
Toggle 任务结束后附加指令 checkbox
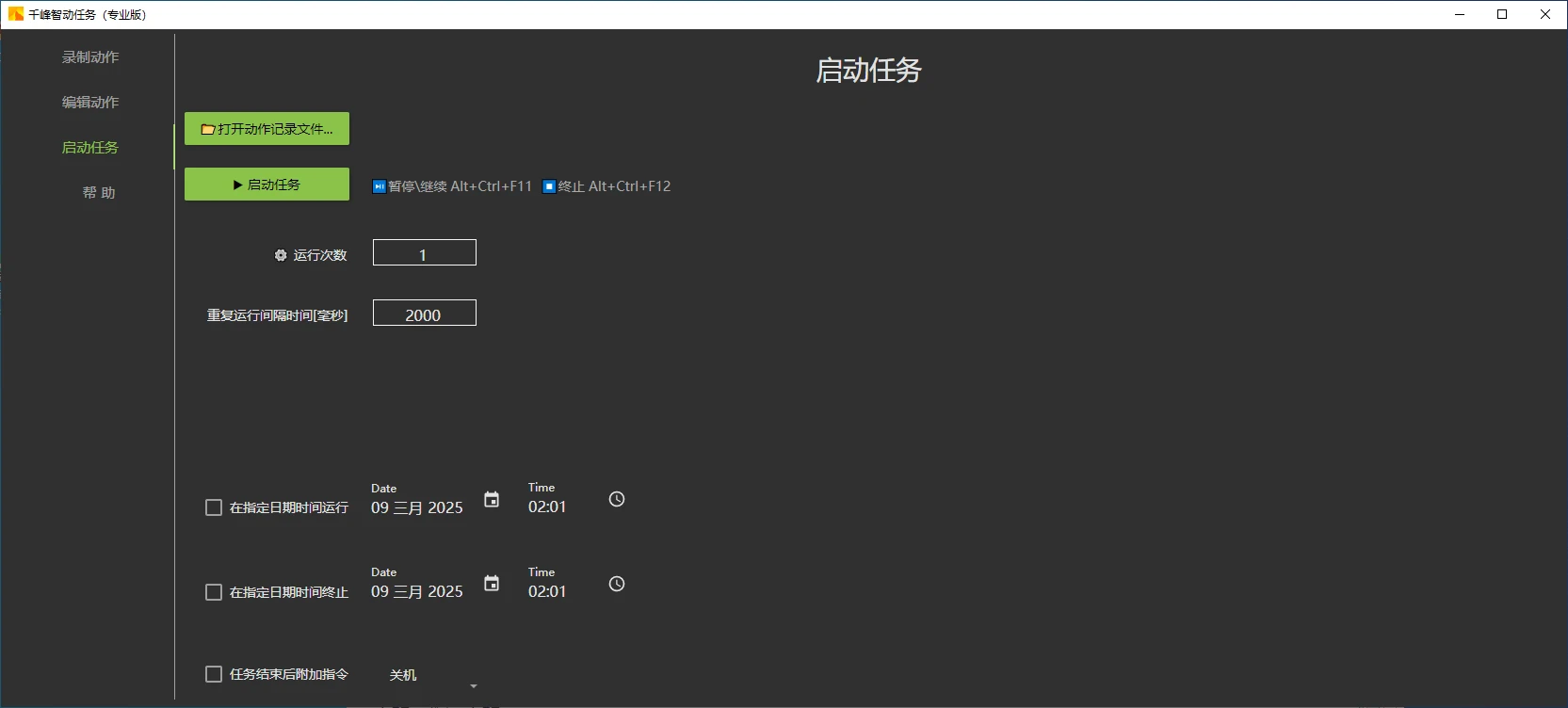click(x=214, y=674)
